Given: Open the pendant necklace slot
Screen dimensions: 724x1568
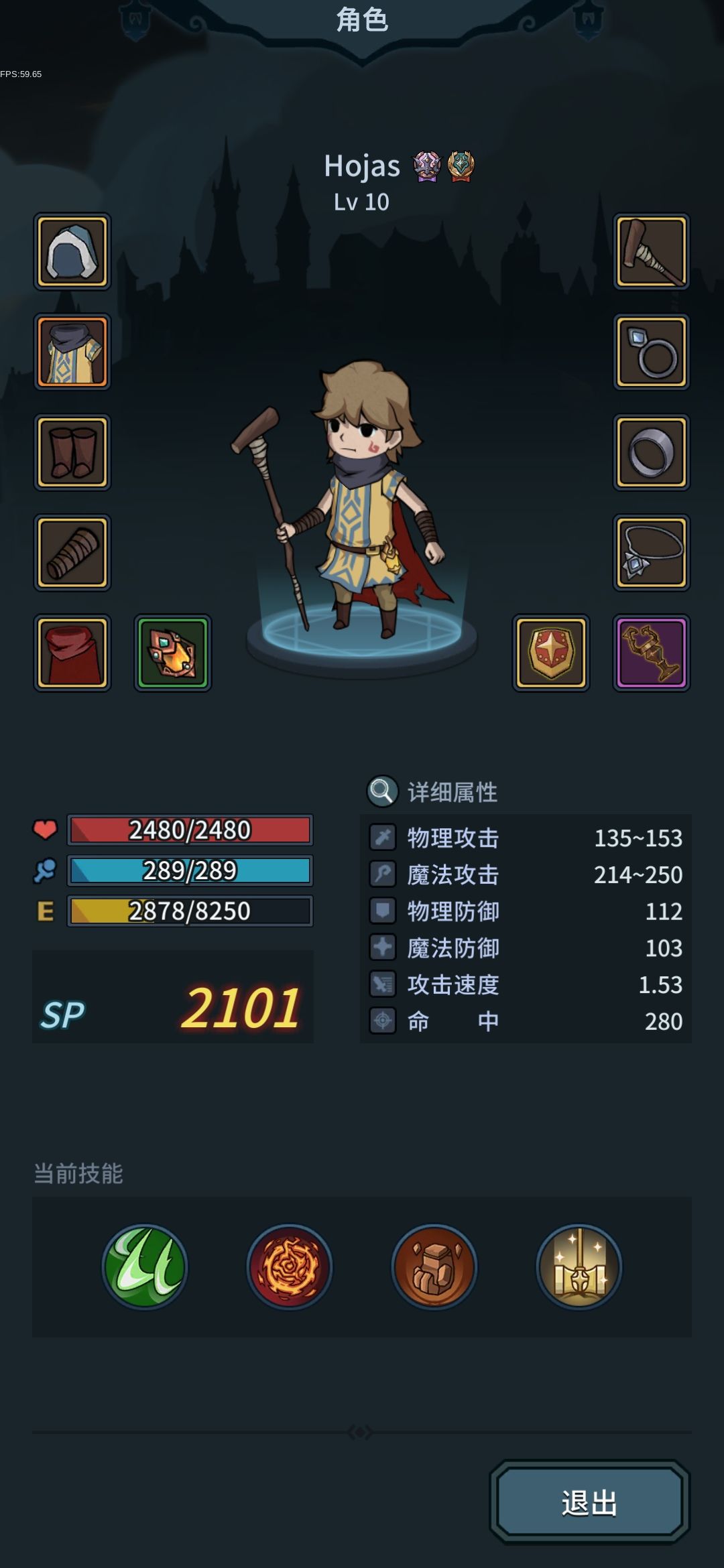Looking at the screenshot, I should click(x=652, y=553).
